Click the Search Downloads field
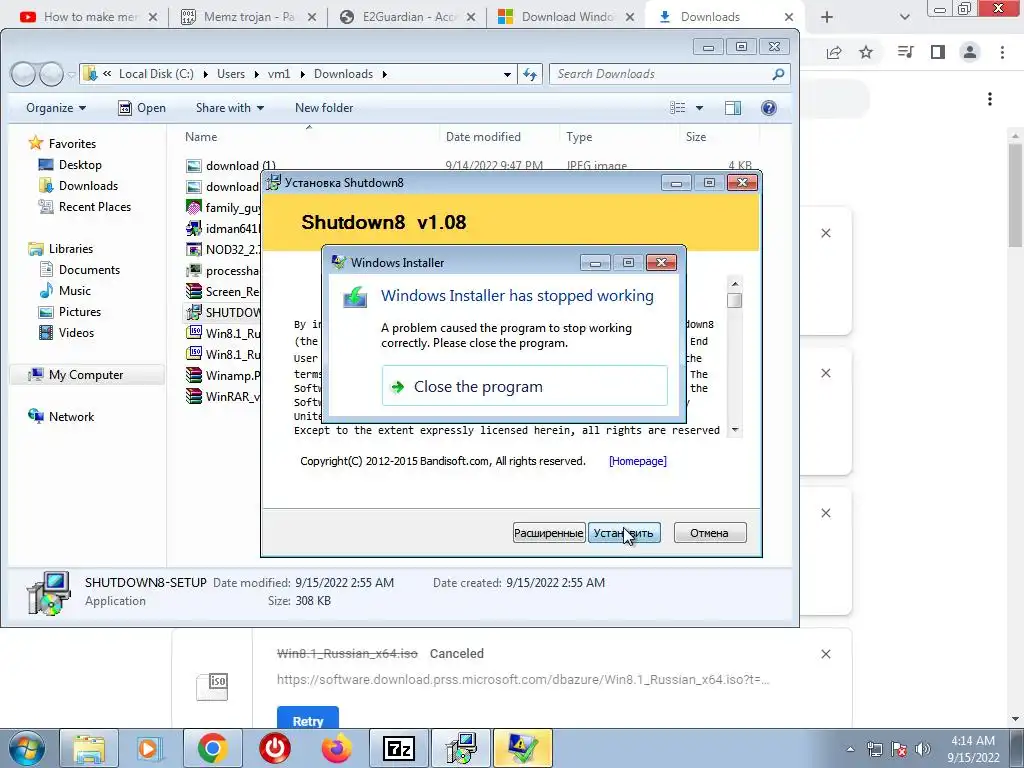Image resolution: width=1024 pixels, height=768 pixels. point(670,74)
